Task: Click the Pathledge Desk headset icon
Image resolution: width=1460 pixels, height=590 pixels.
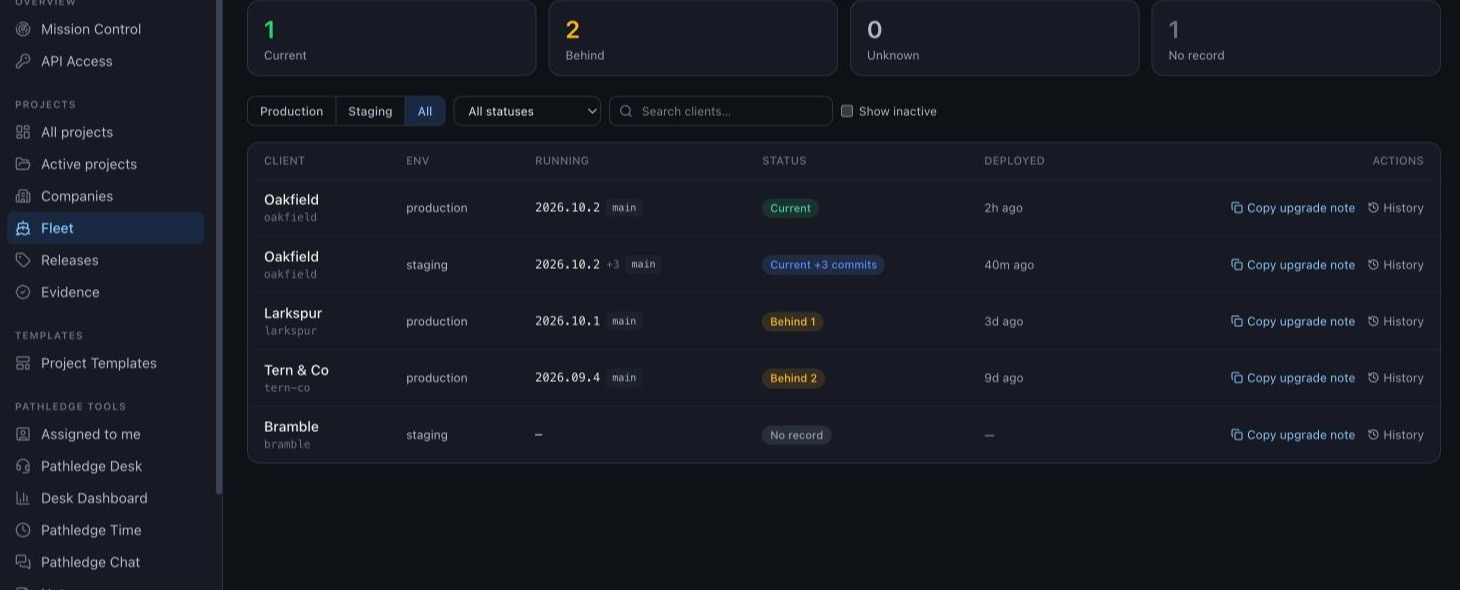Action: point(23,466)
